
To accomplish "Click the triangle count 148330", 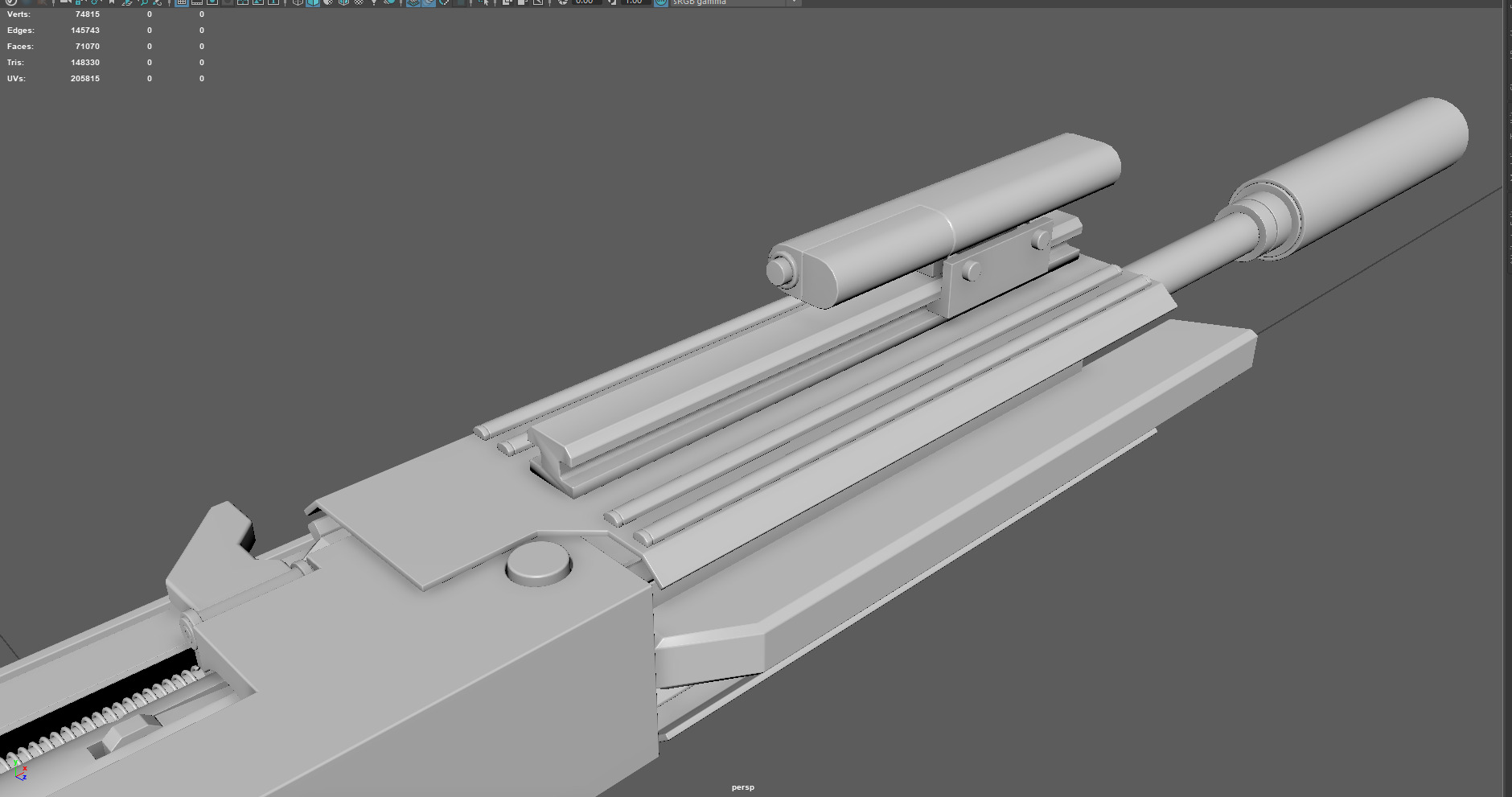I will [x=85, y=63].
